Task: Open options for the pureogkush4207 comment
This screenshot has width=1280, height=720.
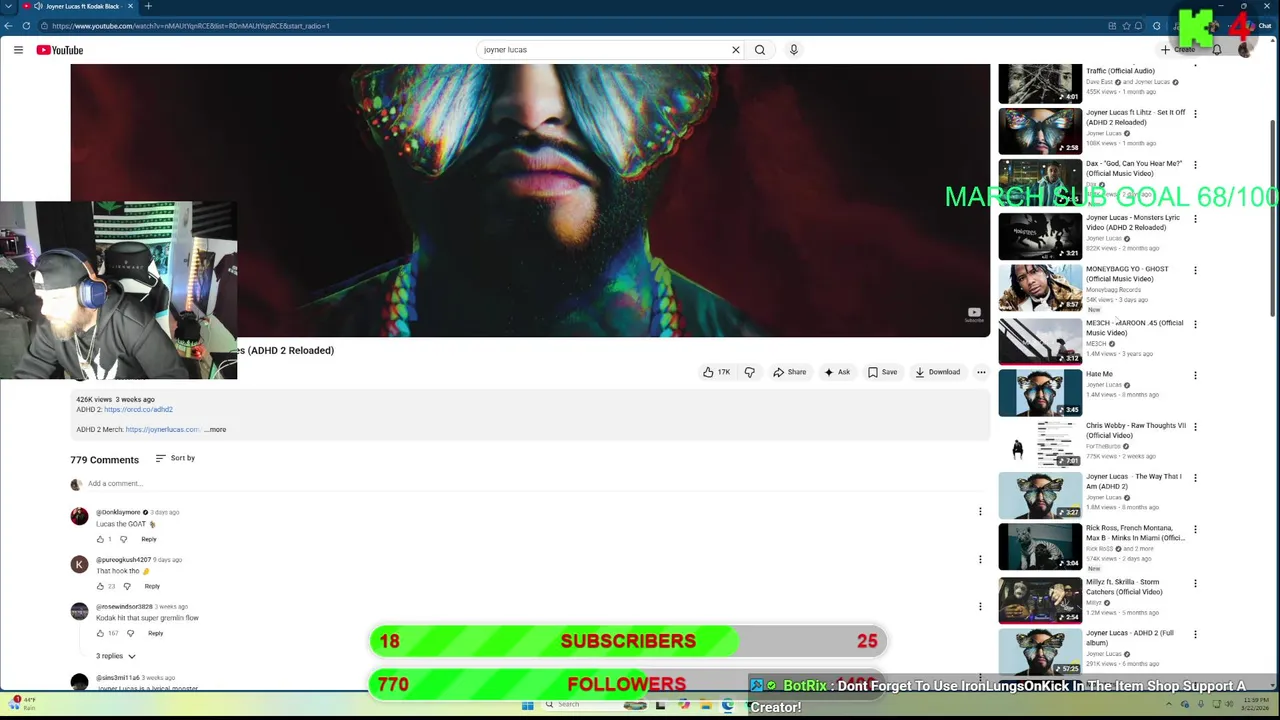Action: pos(980,559)
